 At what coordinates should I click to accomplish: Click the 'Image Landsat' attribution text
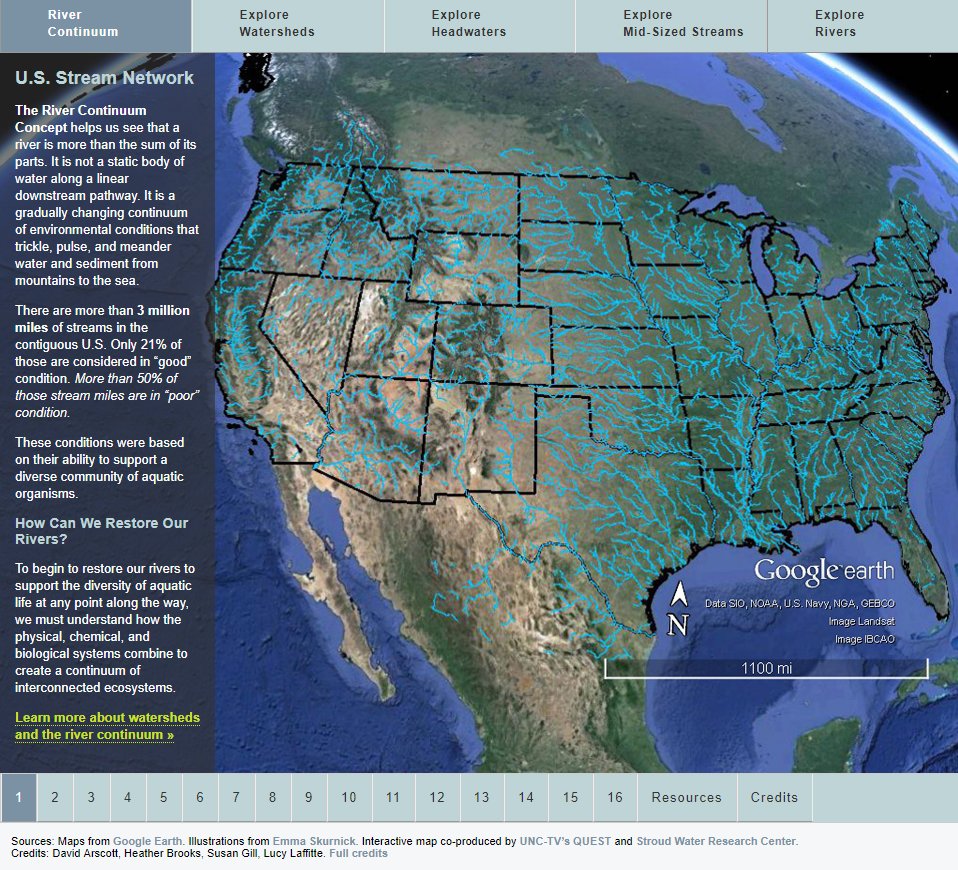tap(861, 621)
